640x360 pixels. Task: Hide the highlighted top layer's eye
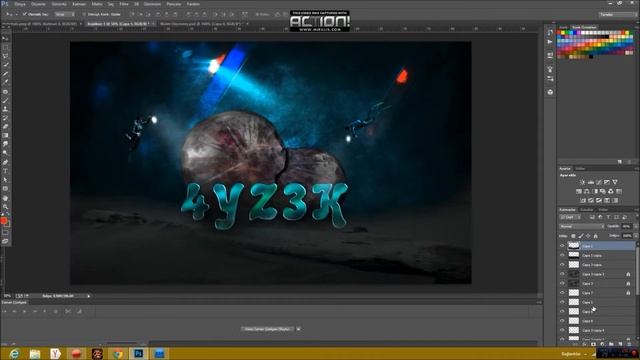[x=562, y=246]
